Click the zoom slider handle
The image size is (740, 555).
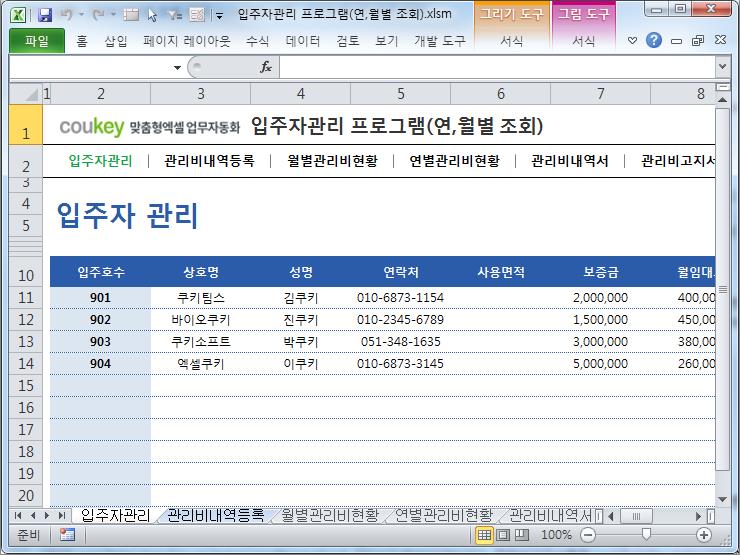tap(647, 534)
